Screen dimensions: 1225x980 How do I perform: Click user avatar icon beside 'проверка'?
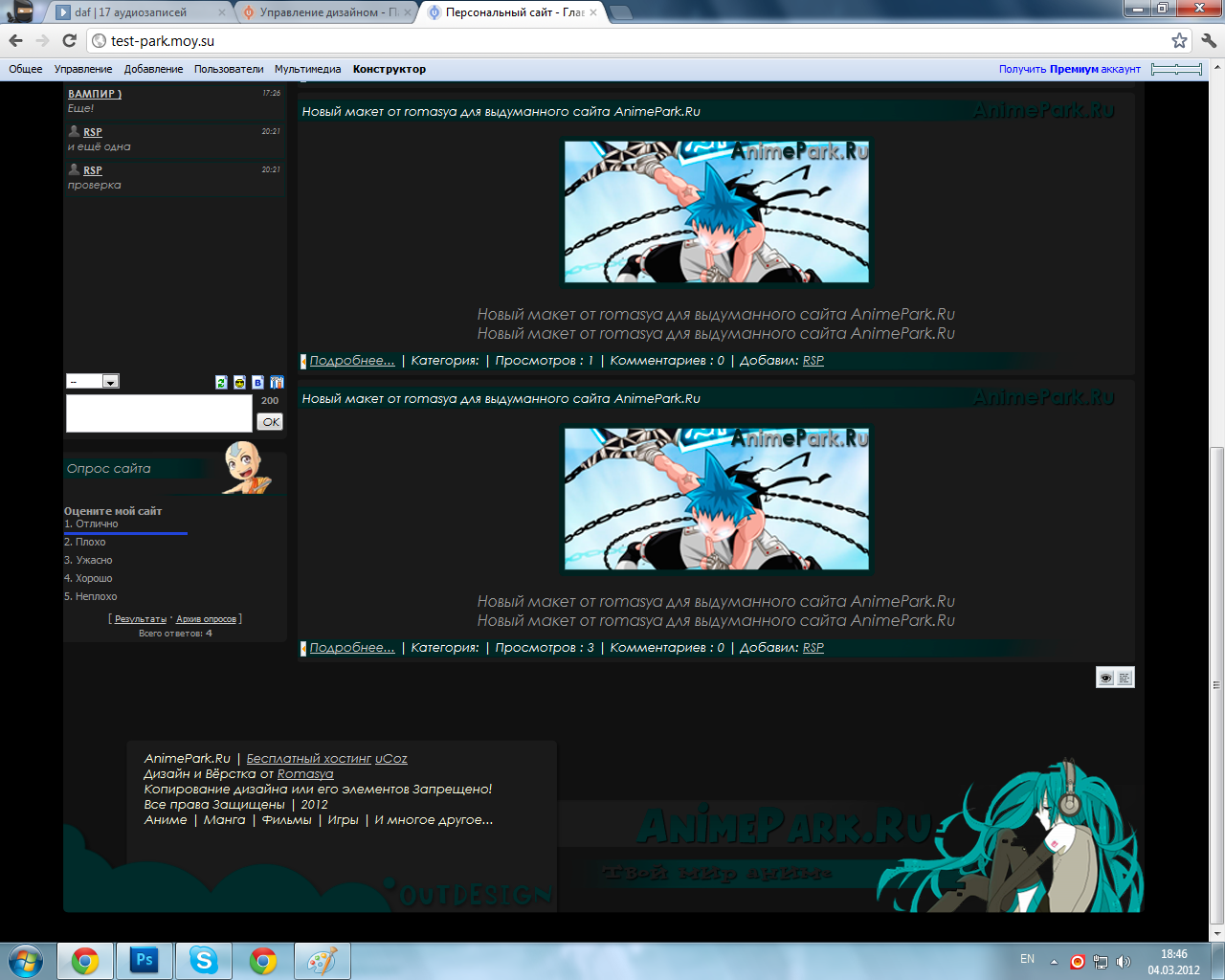pyautogui.click(x=74, y=169)
